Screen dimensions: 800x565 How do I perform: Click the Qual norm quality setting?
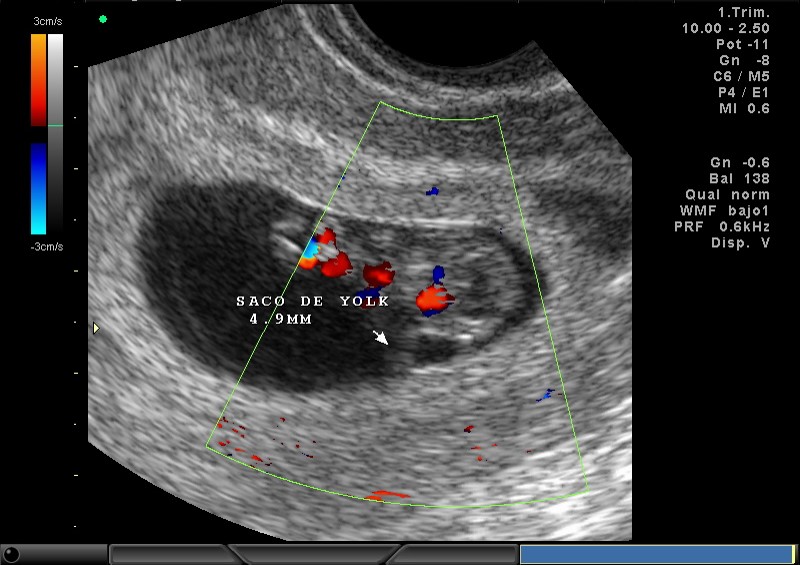pos(727,194)
